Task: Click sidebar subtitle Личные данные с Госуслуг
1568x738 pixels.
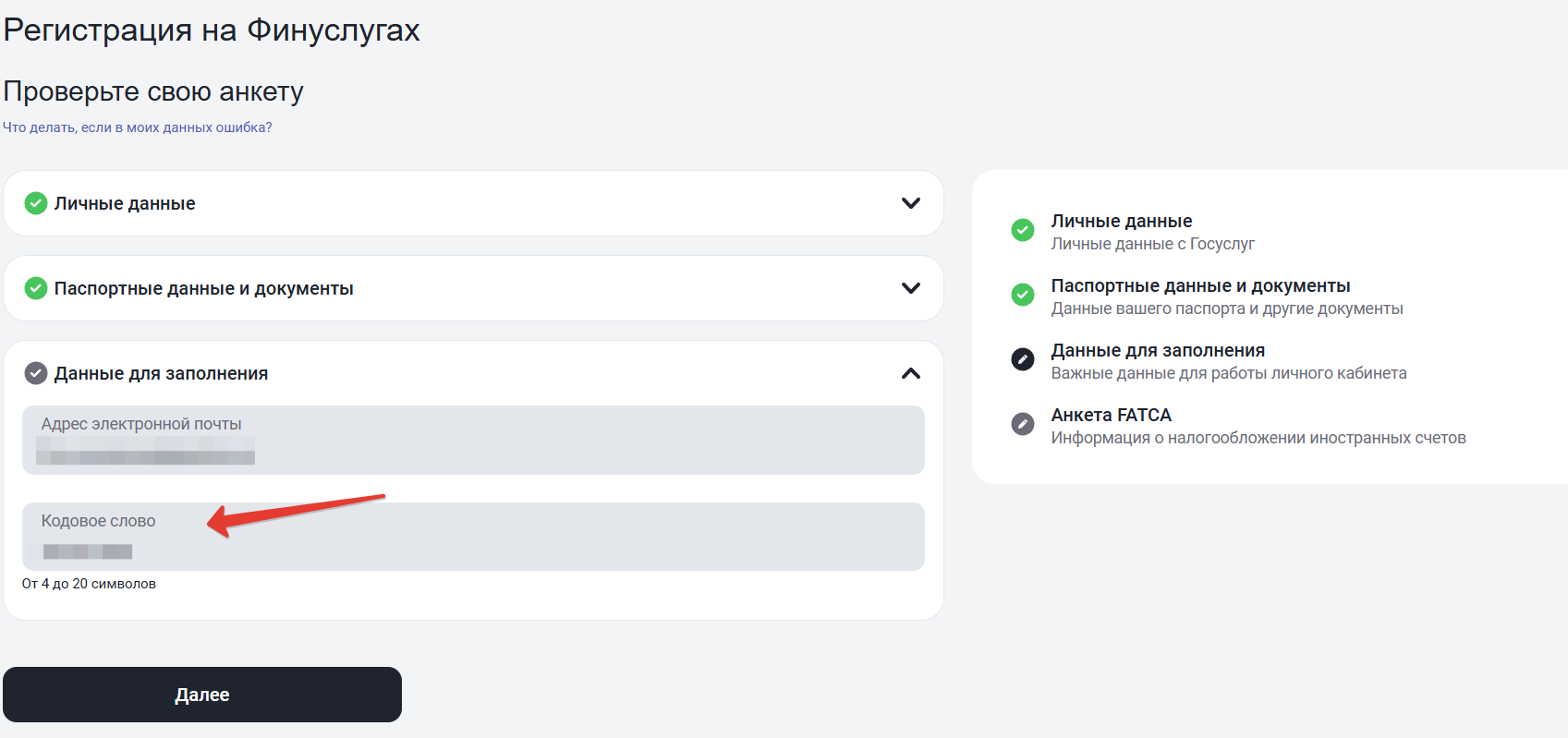Action: click(1152, 244)
